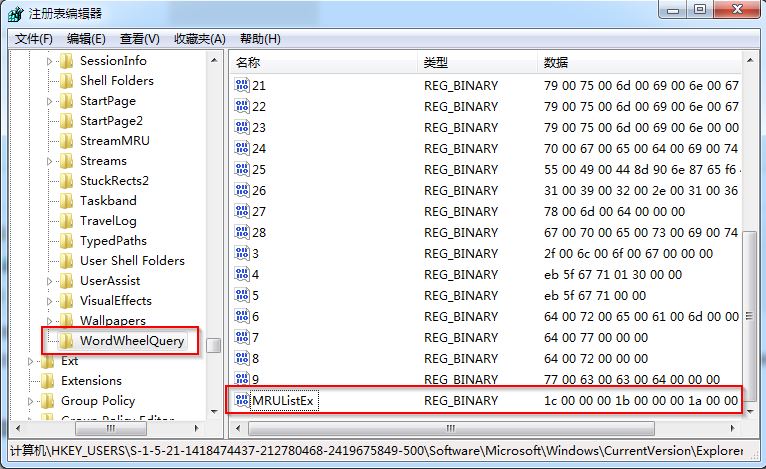Viewport: 766px width, 469px height.
Task: Expand the UserAssist registry key
Action: click(50, 281)
